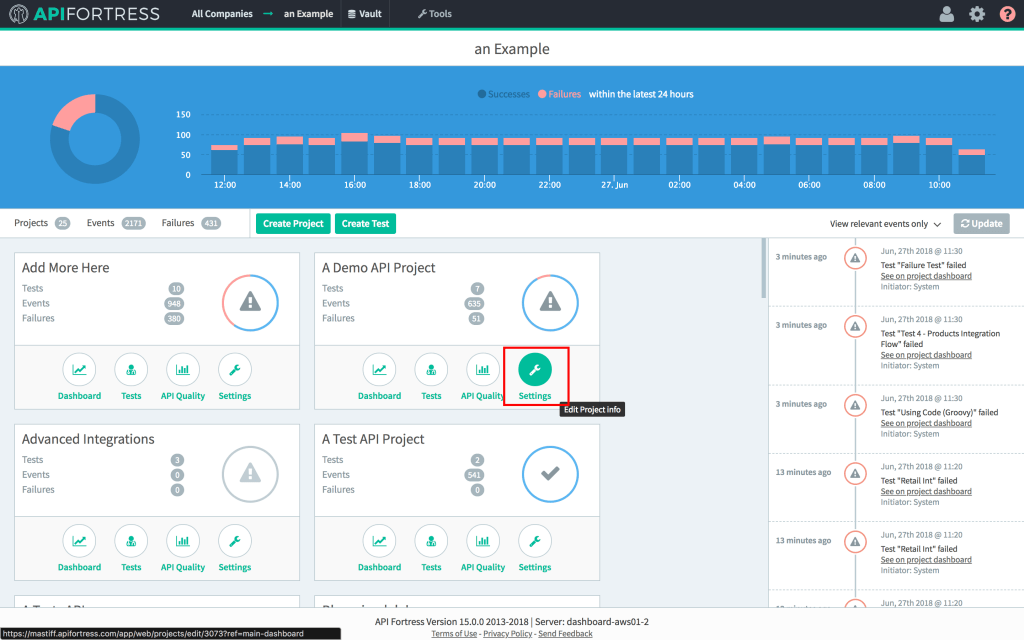Click the user profile icon in header

pos(946,14)
